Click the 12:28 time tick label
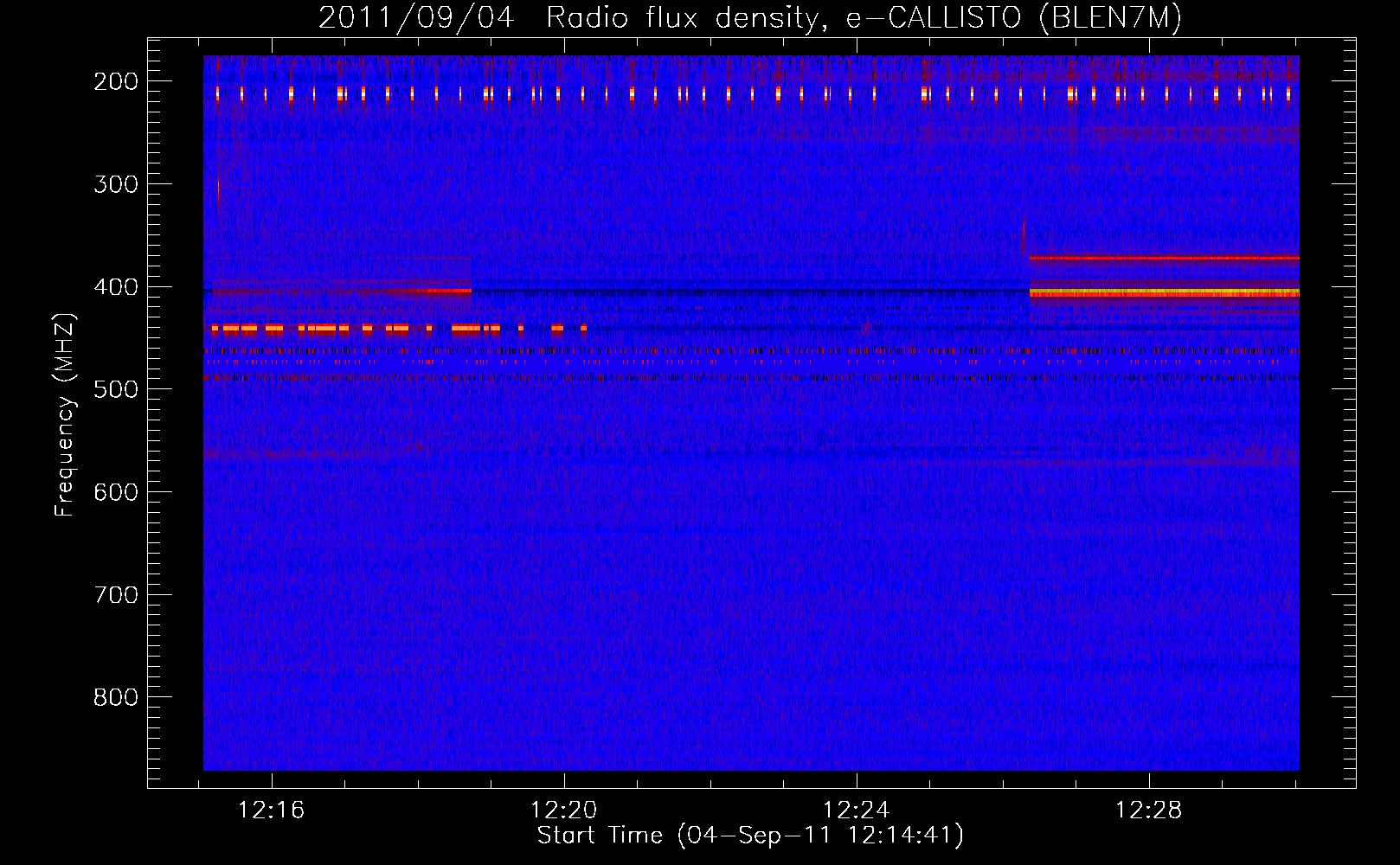The height and width of the screenshot is (865, 1400). pos(1149,811)
